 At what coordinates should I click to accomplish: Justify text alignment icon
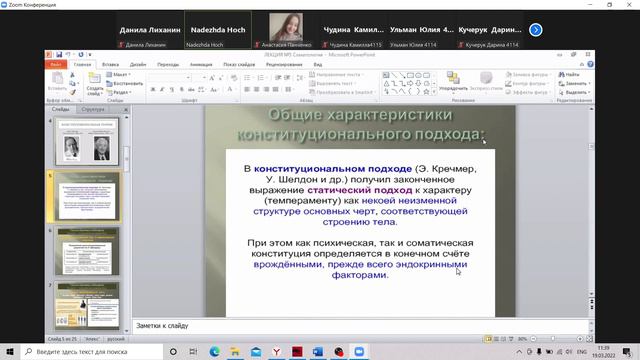(x=276, y=89)
